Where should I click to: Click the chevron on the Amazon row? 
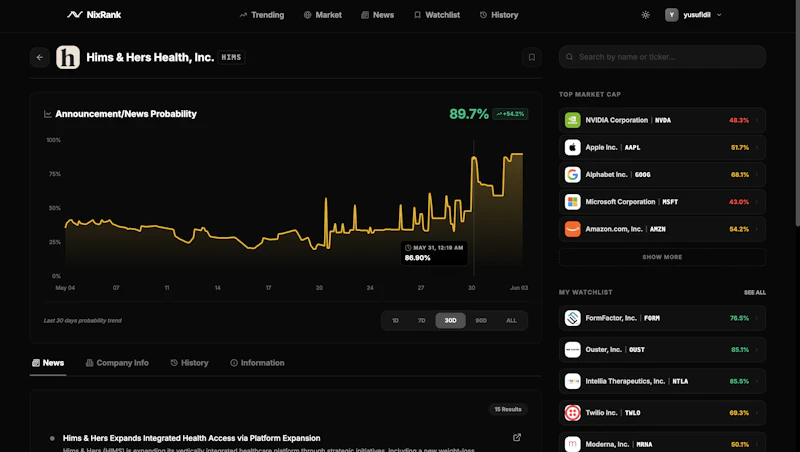click(x=757, y=229)
